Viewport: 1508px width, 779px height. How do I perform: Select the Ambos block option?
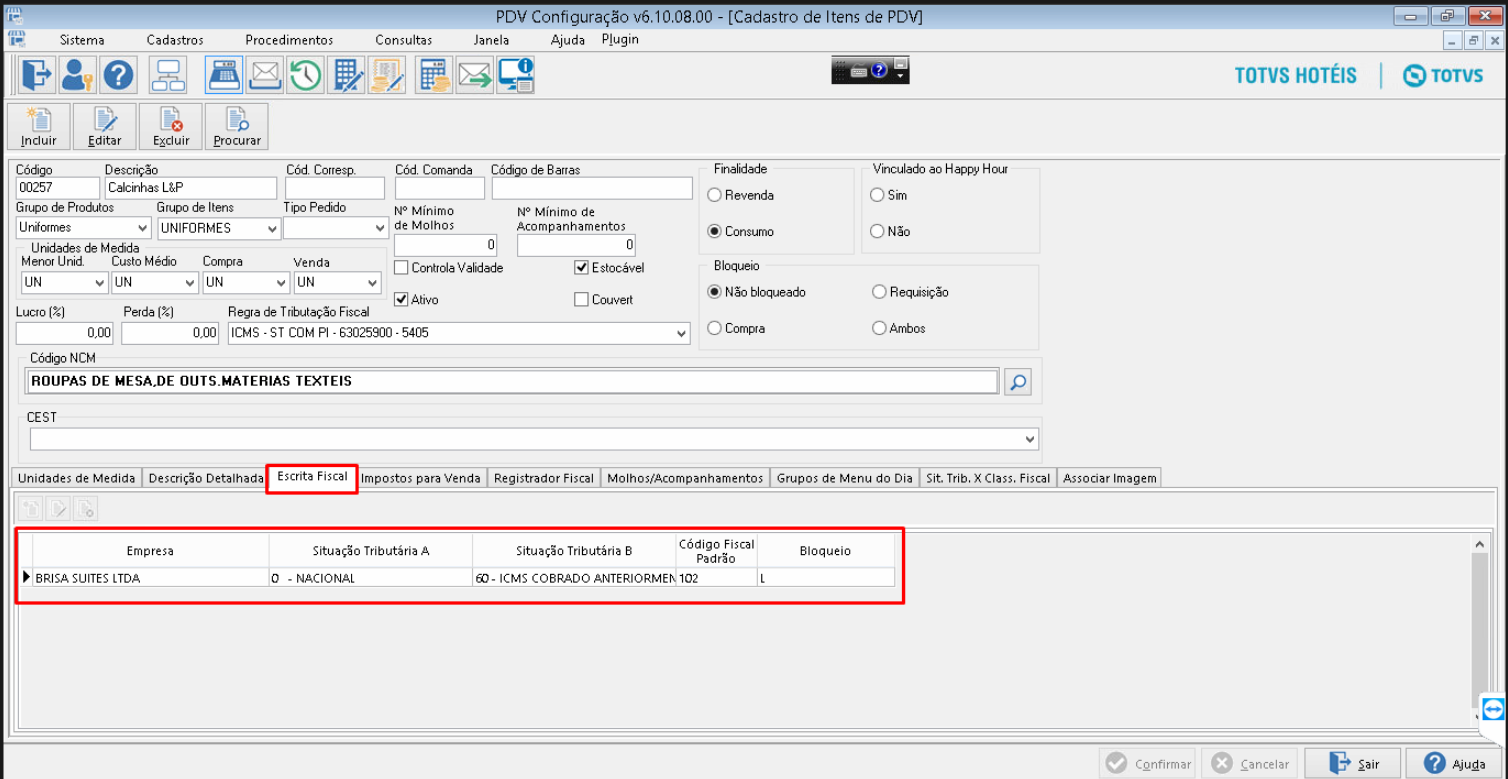tap(879, 328)
